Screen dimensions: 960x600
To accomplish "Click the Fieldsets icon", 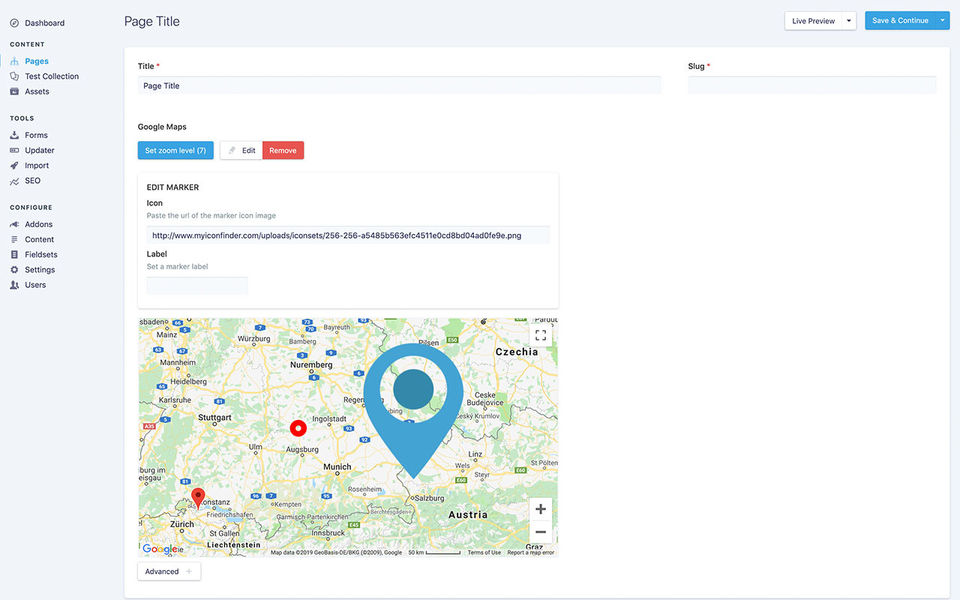I will point(14,255).
